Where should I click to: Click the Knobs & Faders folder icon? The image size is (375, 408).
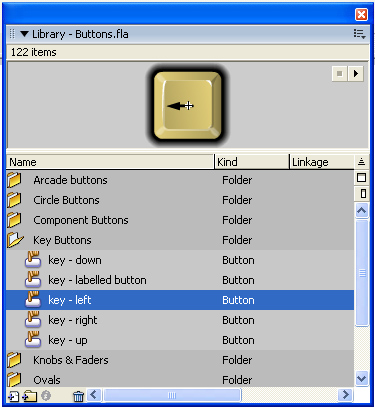(x=14, y=360)
